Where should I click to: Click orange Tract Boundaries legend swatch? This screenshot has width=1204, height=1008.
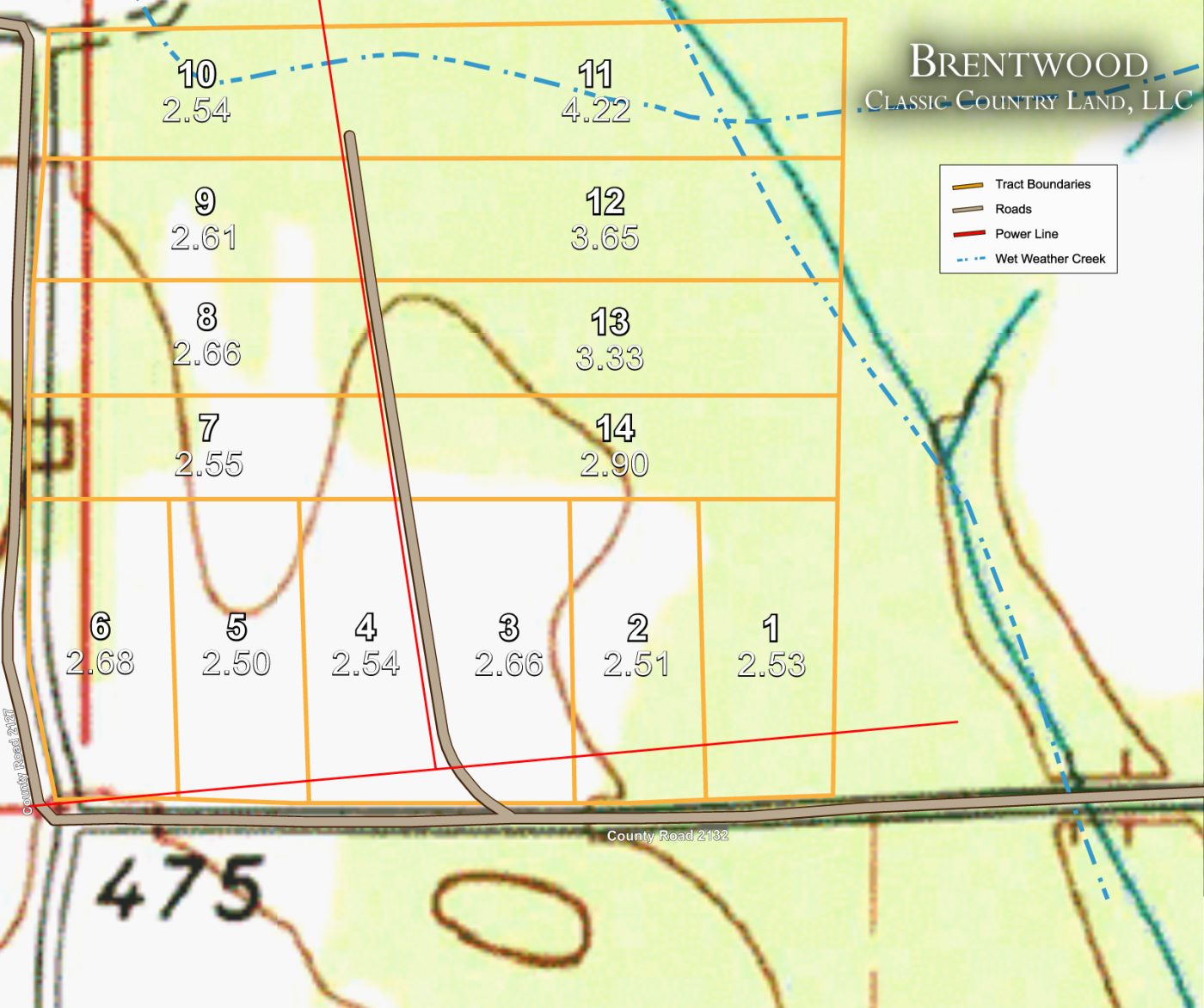pos(967,185)
